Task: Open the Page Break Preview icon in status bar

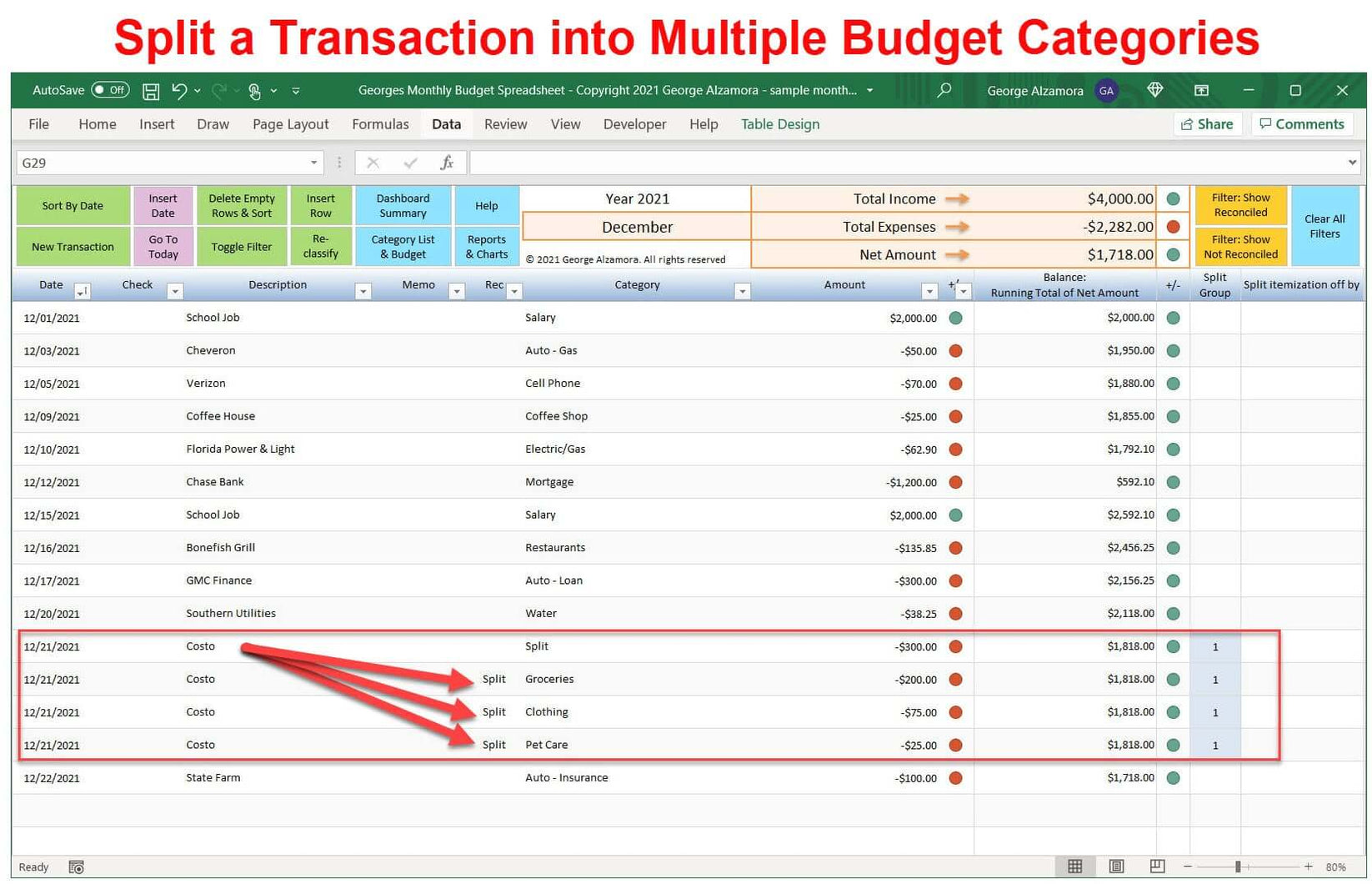Action: (x=1157, y=866)
